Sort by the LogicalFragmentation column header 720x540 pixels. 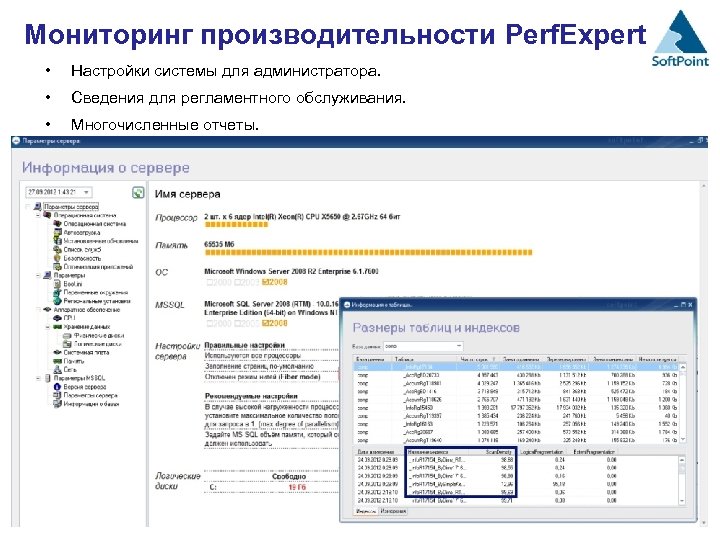(x=542, y=452)
